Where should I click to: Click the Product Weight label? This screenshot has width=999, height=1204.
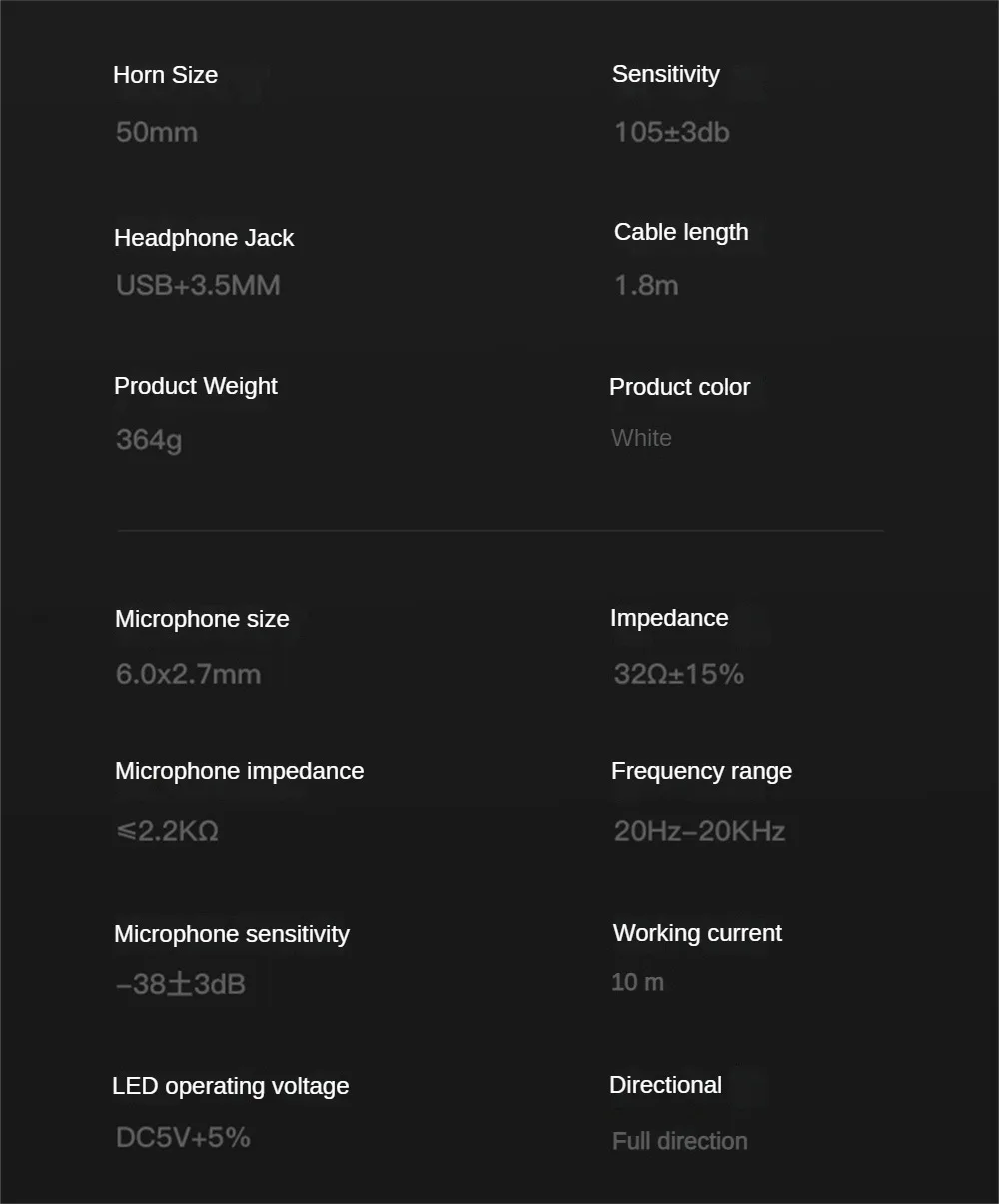point(196,386)
